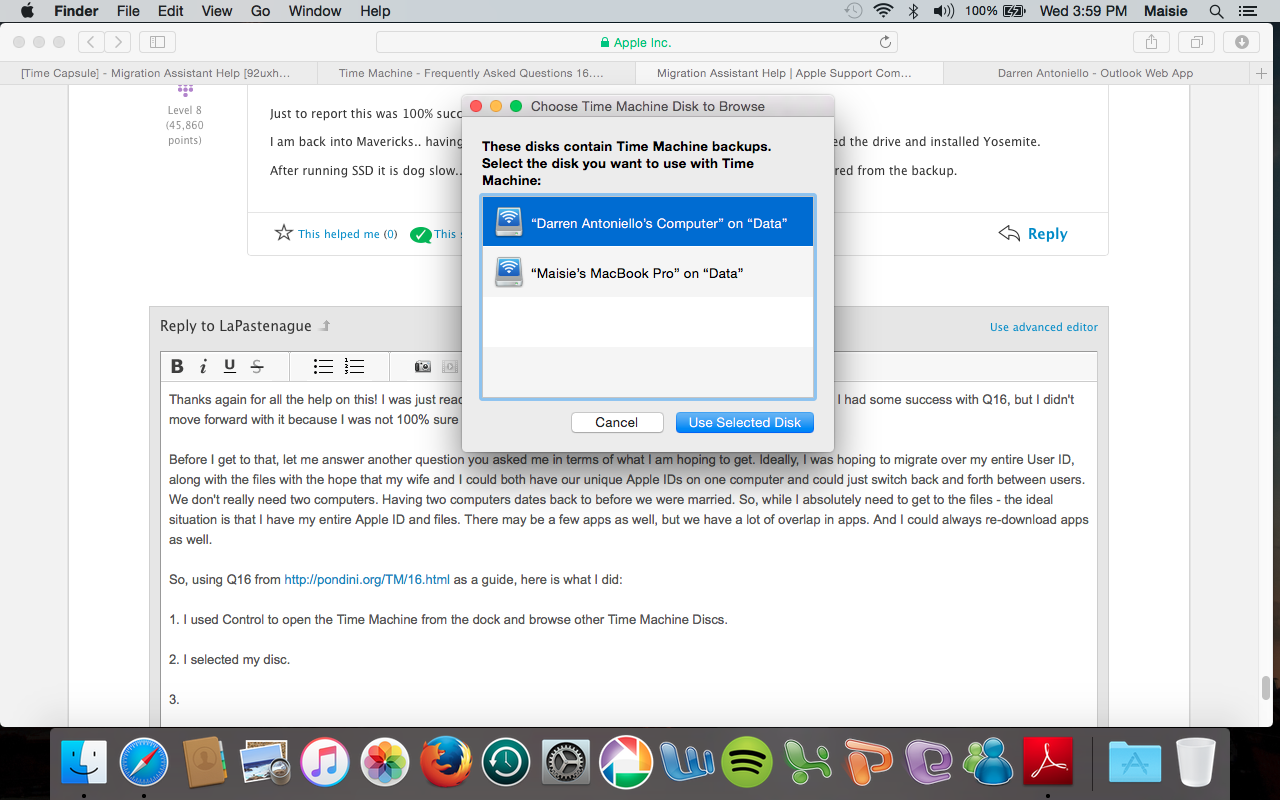Cancel the Time Machine disk dialog
Viewport: 1280px width, 800px height.
click(x=617, y=422)
